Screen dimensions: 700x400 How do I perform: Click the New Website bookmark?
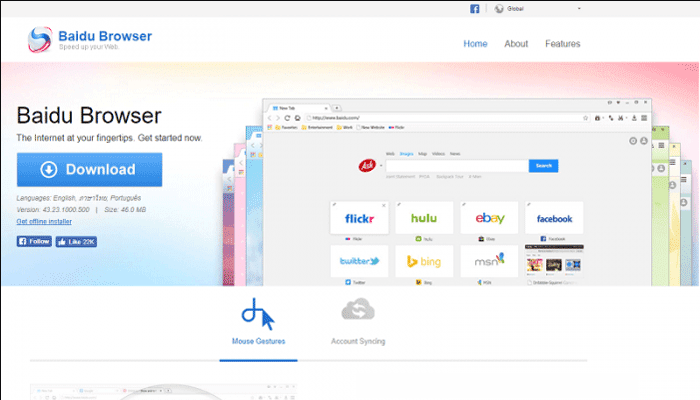coord(370,127)
